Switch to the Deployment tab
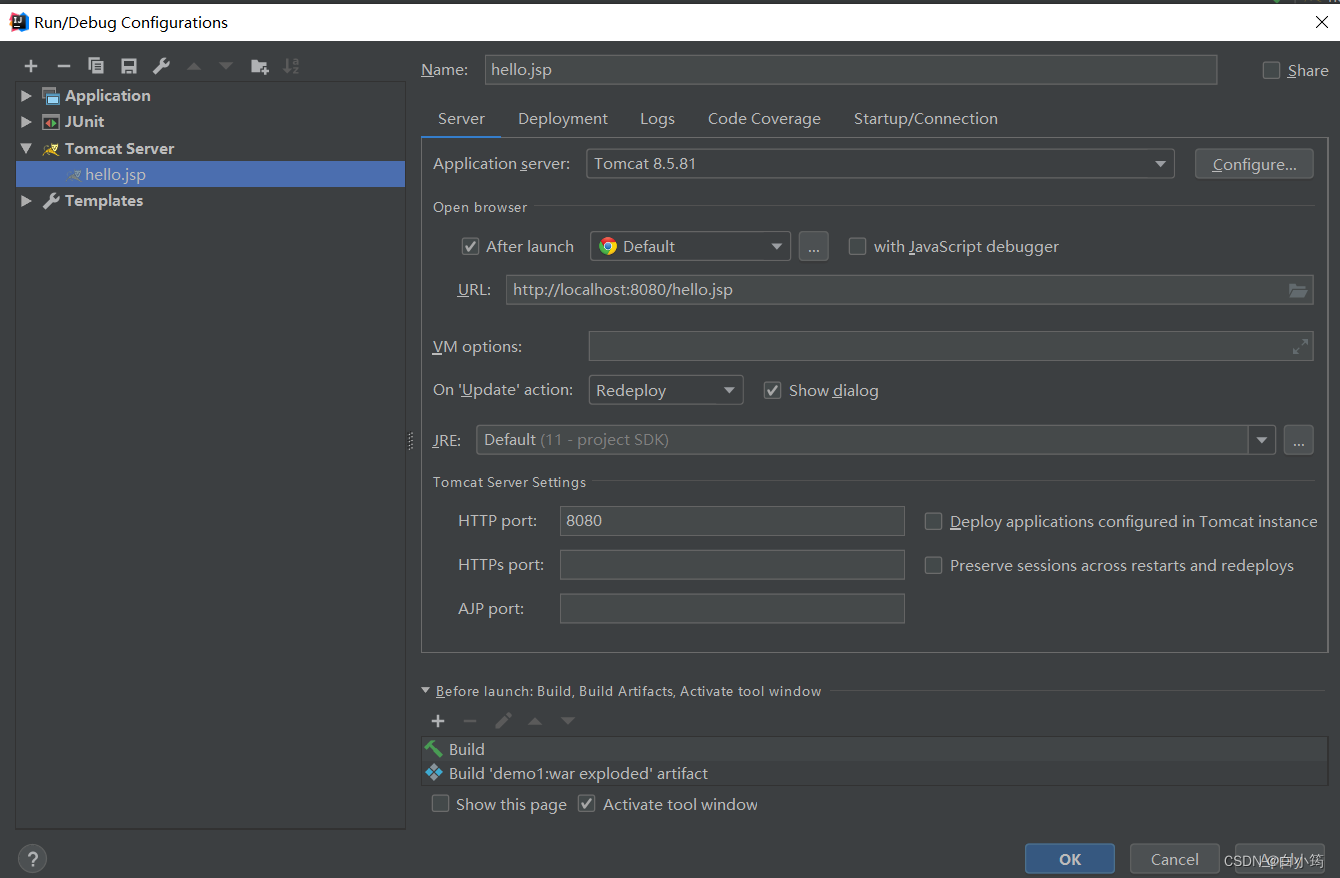The width and height of the screenshot is (1340, 878). point(563,119)
